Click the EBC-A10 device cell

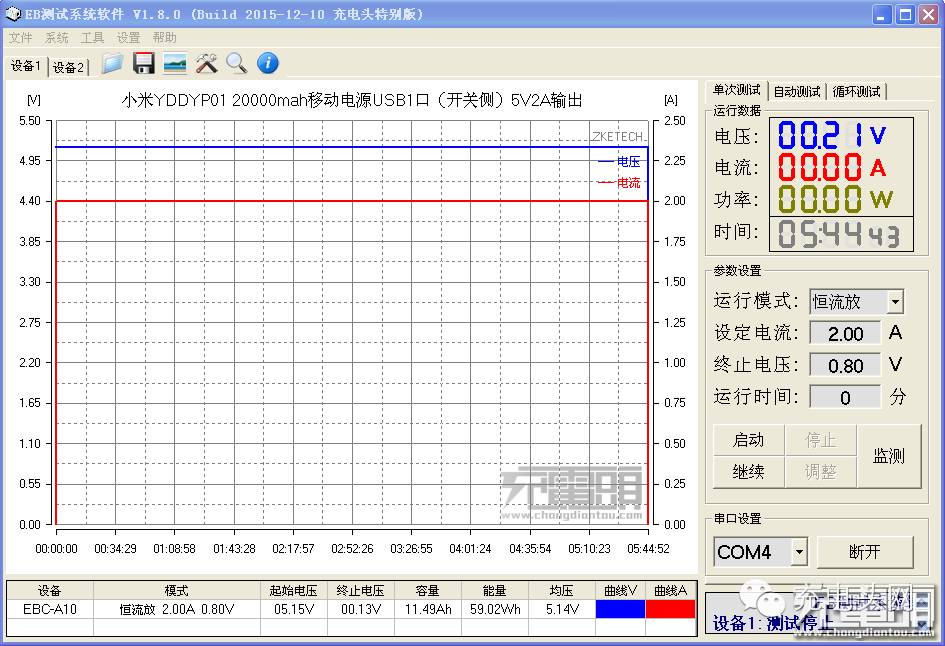click(50, 609)
